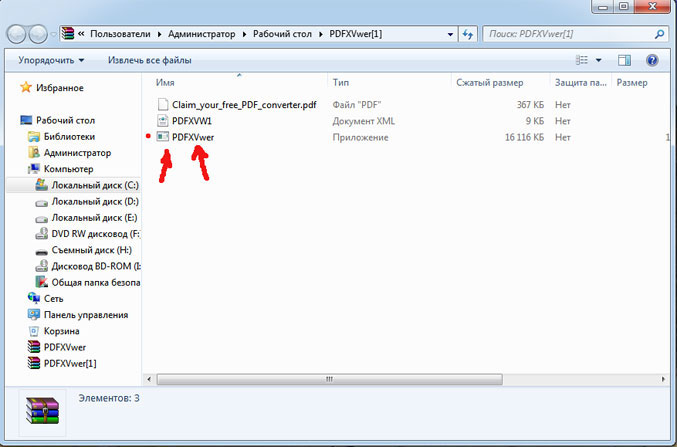This screenshot has width=677, height=447.
Task: Click the Документ XML type cell
Action: pos(364,121)
